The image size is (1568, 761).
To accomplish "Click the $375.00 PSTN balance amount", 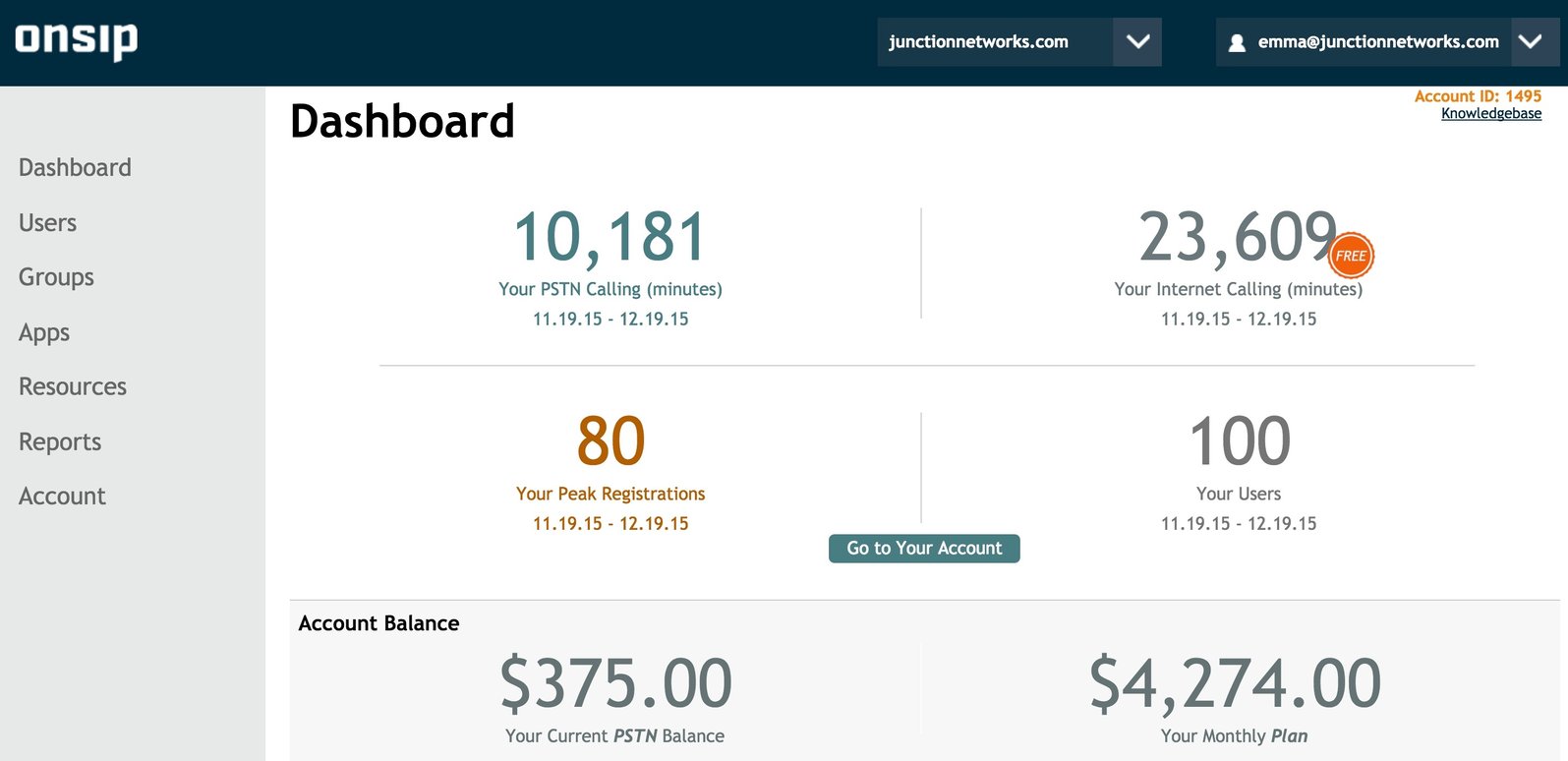I will pos(615,683).
